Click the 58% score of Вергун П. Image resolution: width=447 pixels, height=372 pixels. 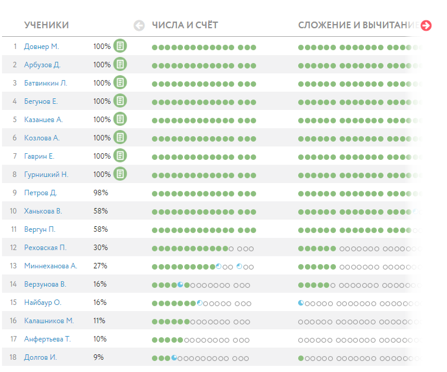tap(101, 229)
